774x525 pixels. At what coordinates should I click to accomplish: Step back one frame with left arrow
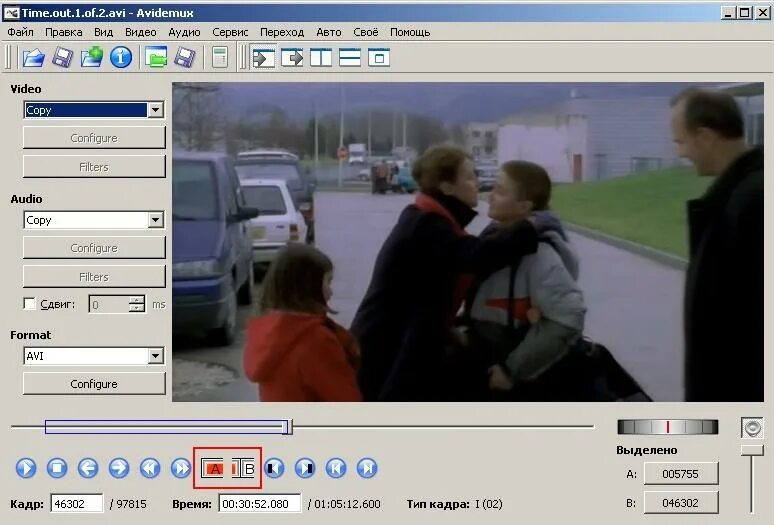pos(88,468)
